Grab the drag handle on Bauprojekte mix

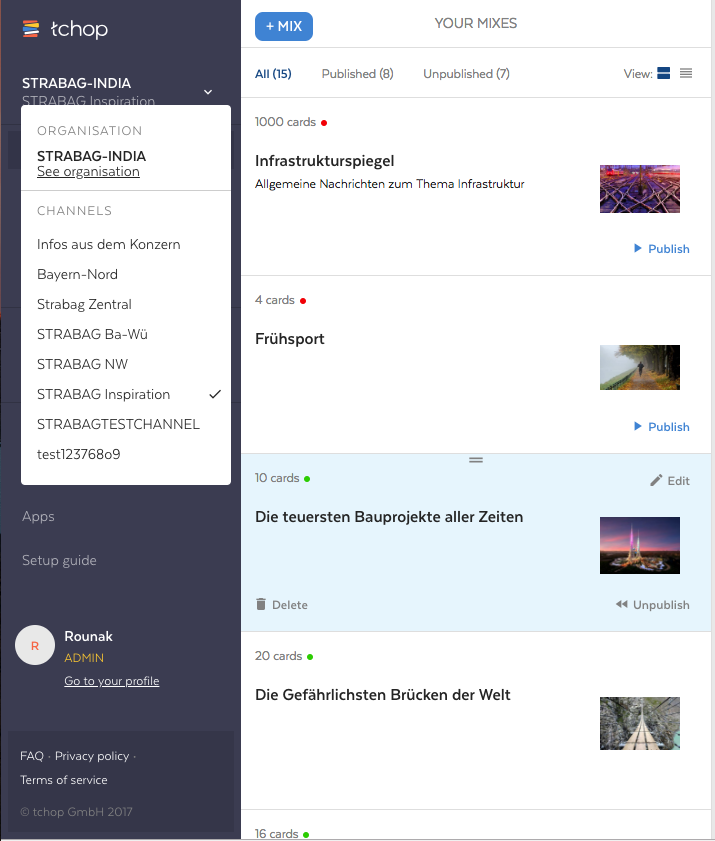click(x=476, y=460)
